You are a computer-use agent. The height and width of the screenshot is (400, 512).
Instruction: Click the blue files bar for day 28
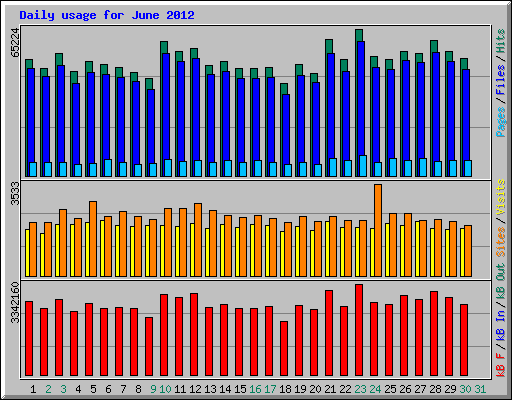[x=436, y=114]
